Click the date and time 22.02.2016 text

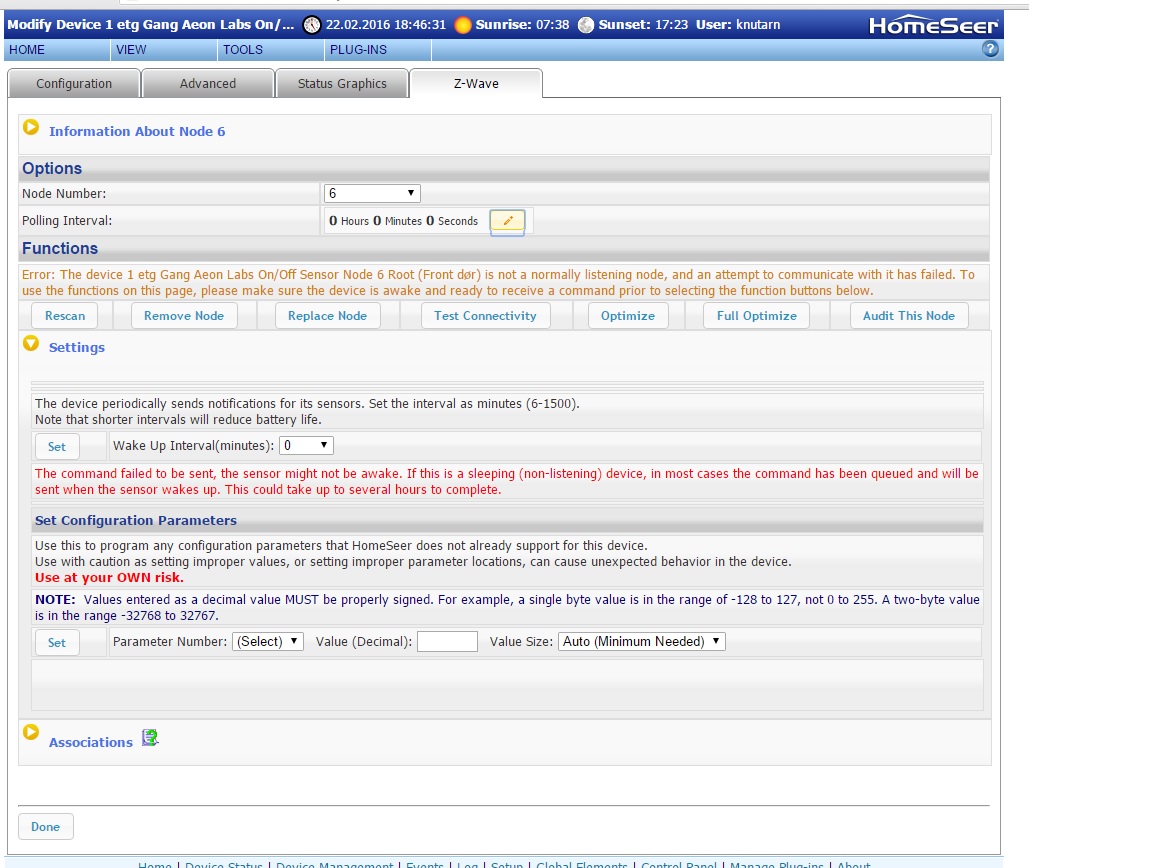click(x=386, y=24)
